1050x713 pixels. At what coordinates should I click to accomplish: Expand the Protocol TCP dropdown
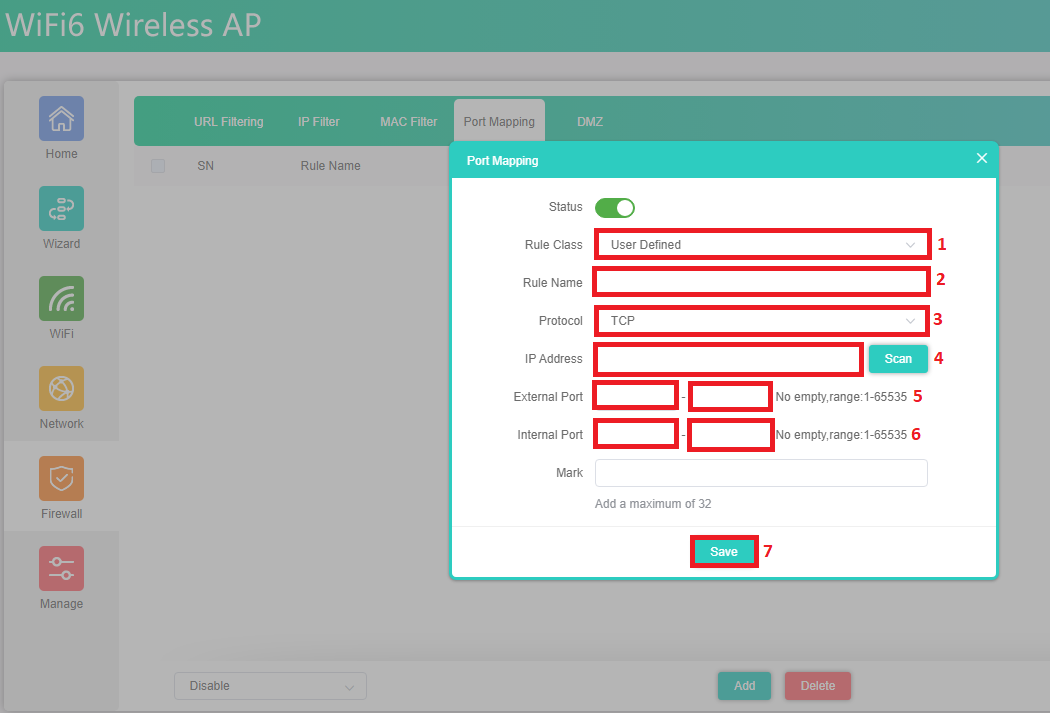click(x=762, y=321)
